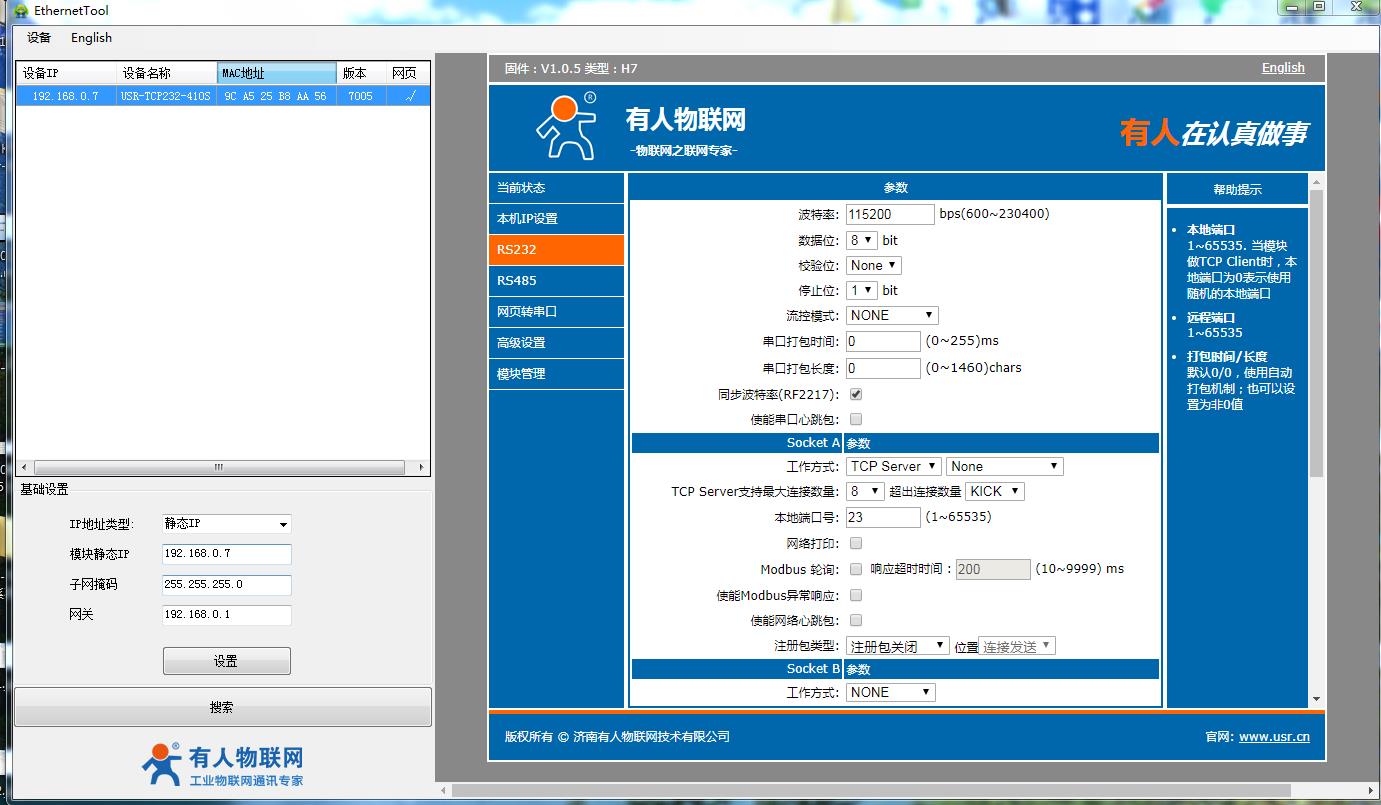Click device list scroll left arrow
This screenshot has width=1381, height=805.
pyautogui.click(x=26, y=467)
